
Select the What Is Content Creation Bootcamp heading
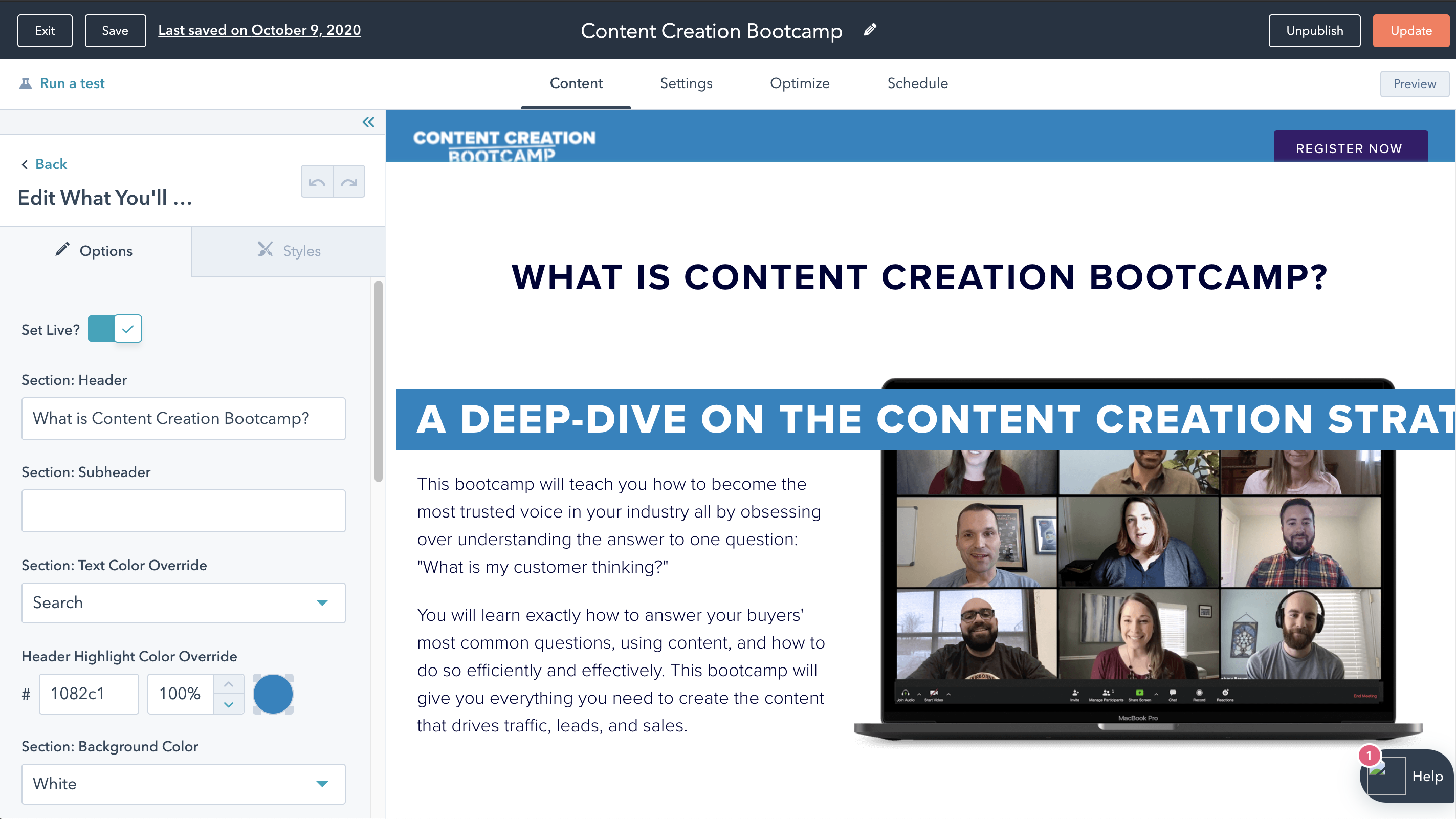click(x=920, y=277)
